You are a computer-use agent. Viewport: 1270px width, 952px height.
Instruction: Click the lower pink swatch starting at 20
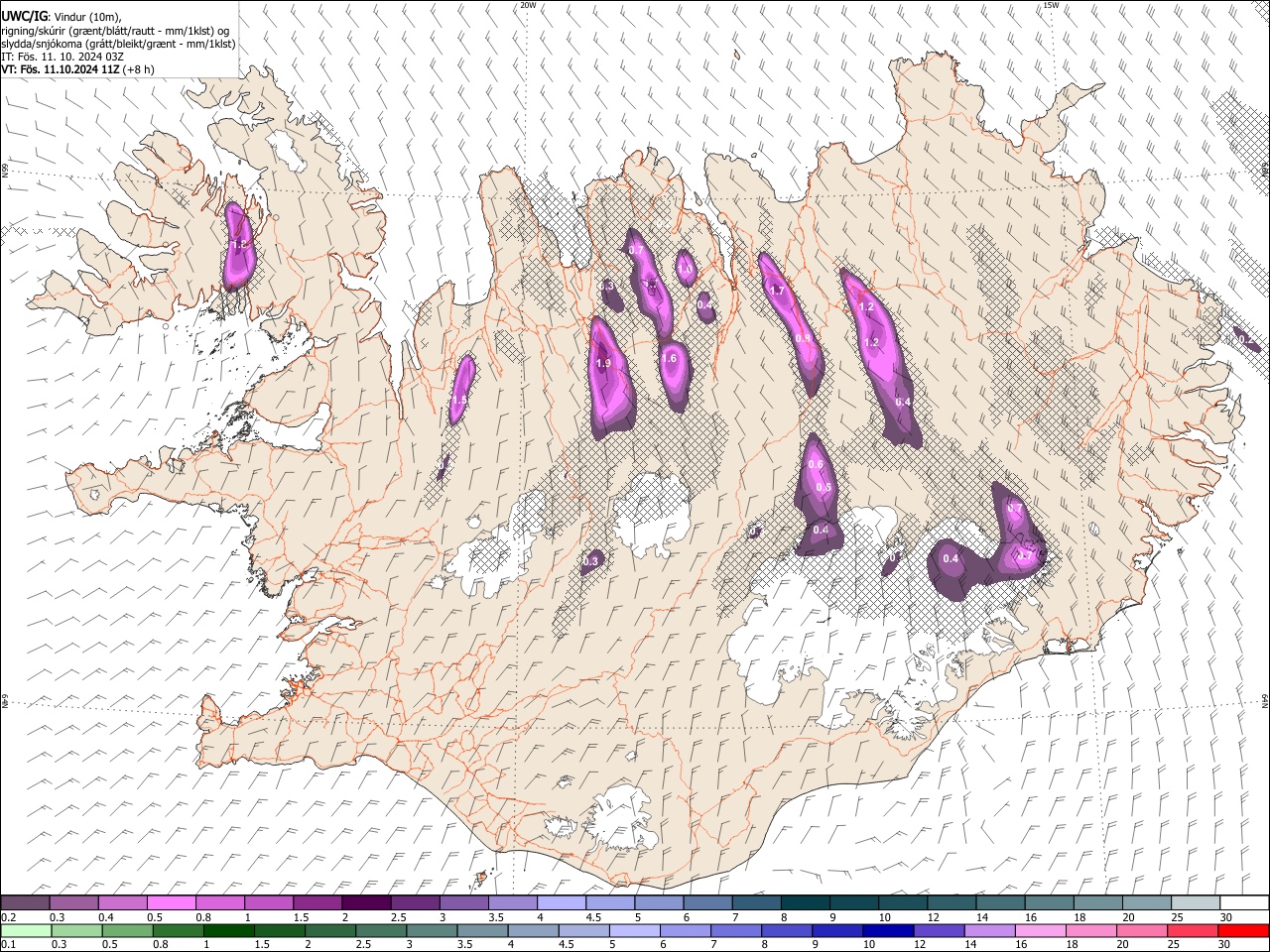[x=1142, y=930]
